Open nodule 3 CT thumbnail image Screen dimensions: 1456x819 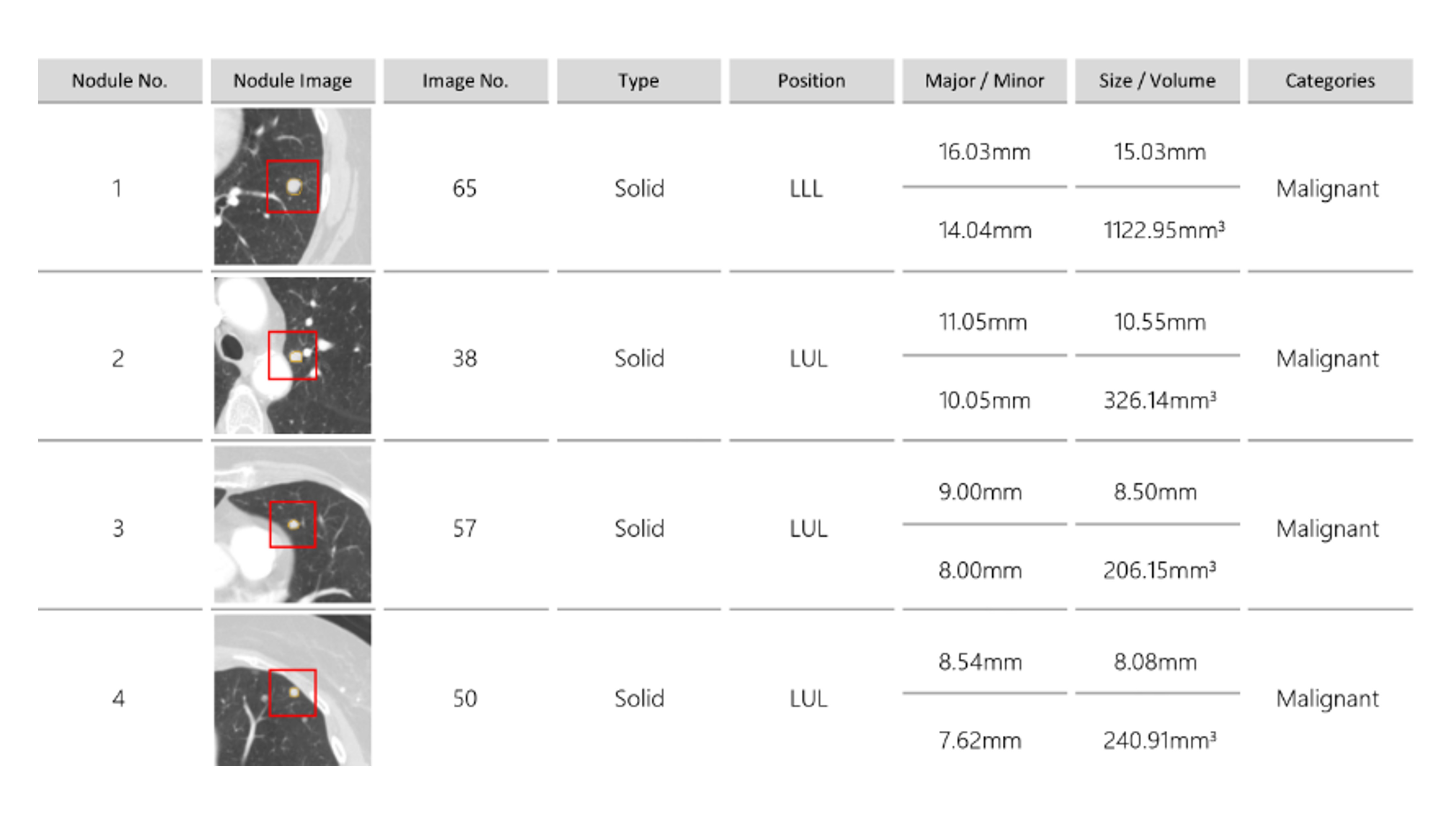[292, 524]
